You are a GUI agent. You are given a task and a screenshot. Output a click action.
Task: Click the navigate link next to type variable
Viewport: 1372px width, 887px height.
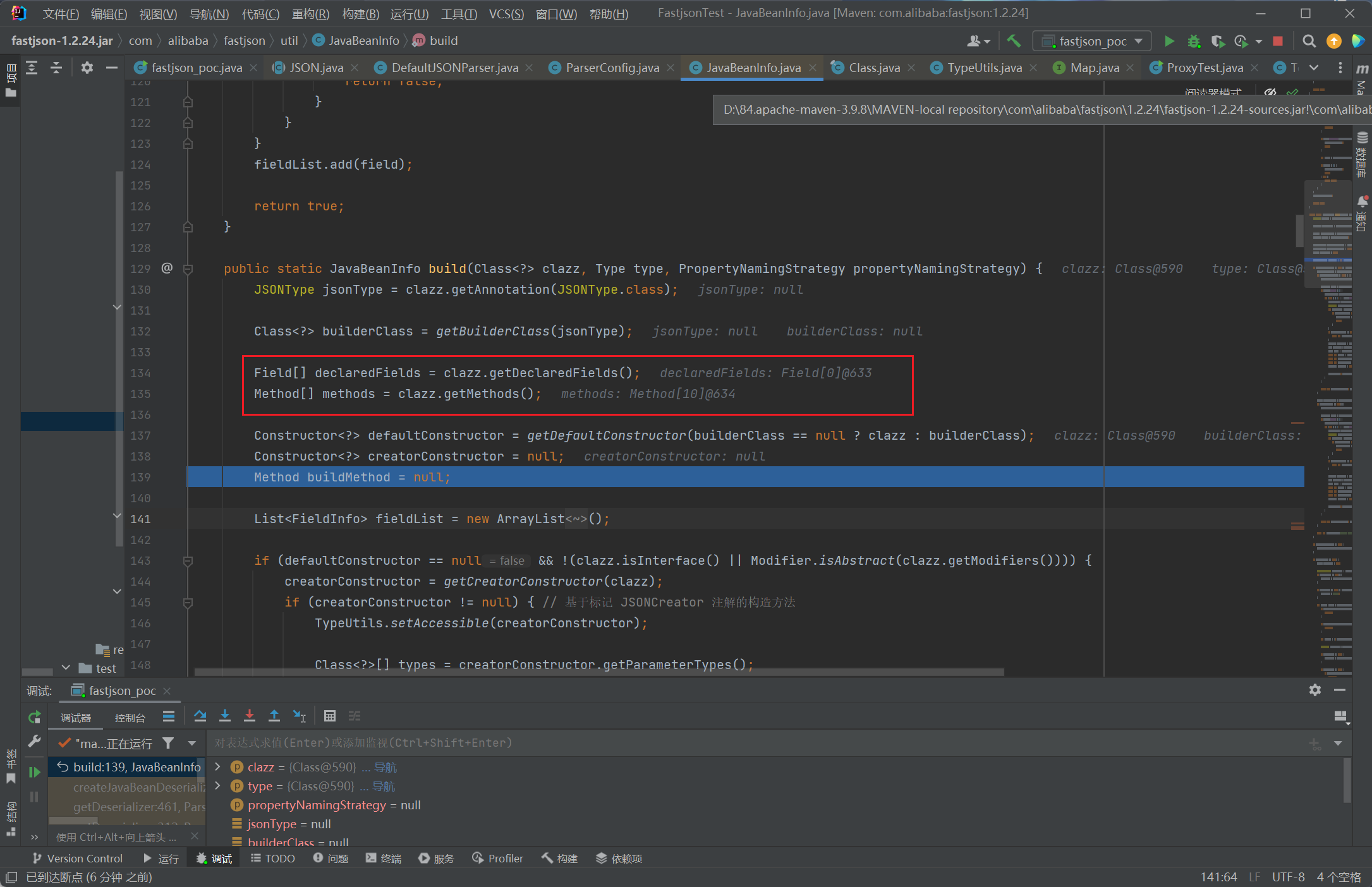pos(384,786)
